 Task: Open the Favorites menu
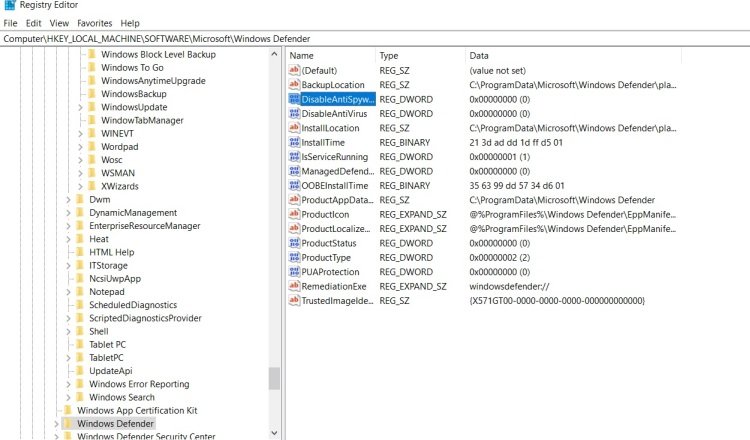94,23
